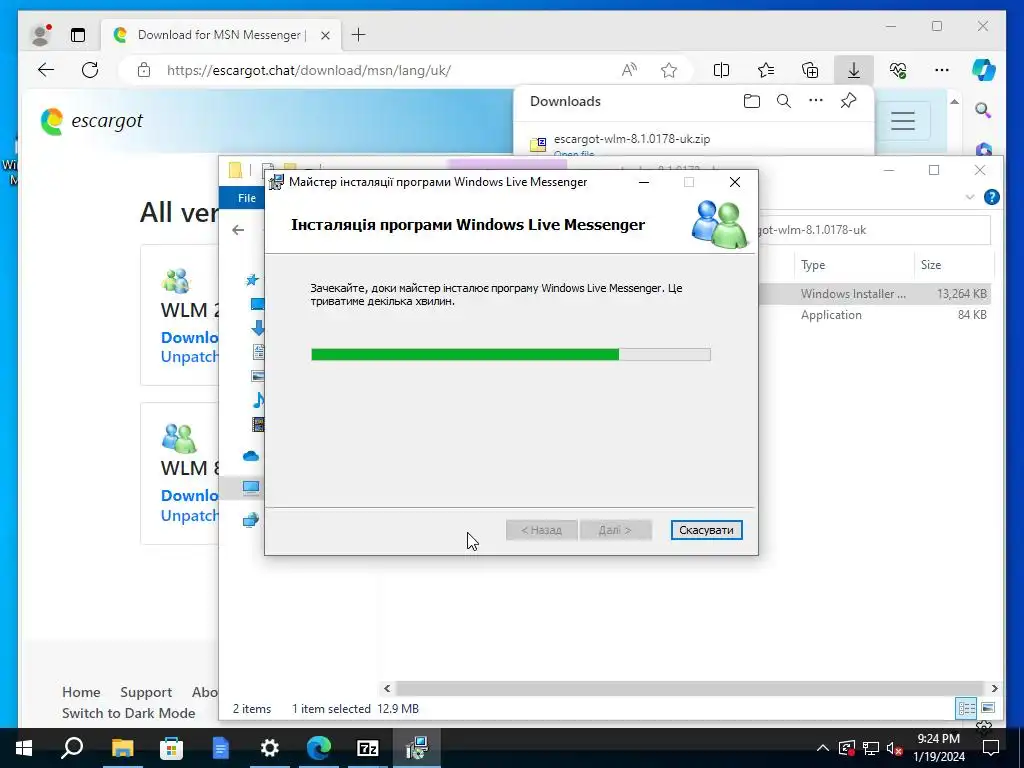This screenshot has width=1024, height=768.
Task: Click the Windows Live Messenger buddies logo in installer
Action: [720, 224]
